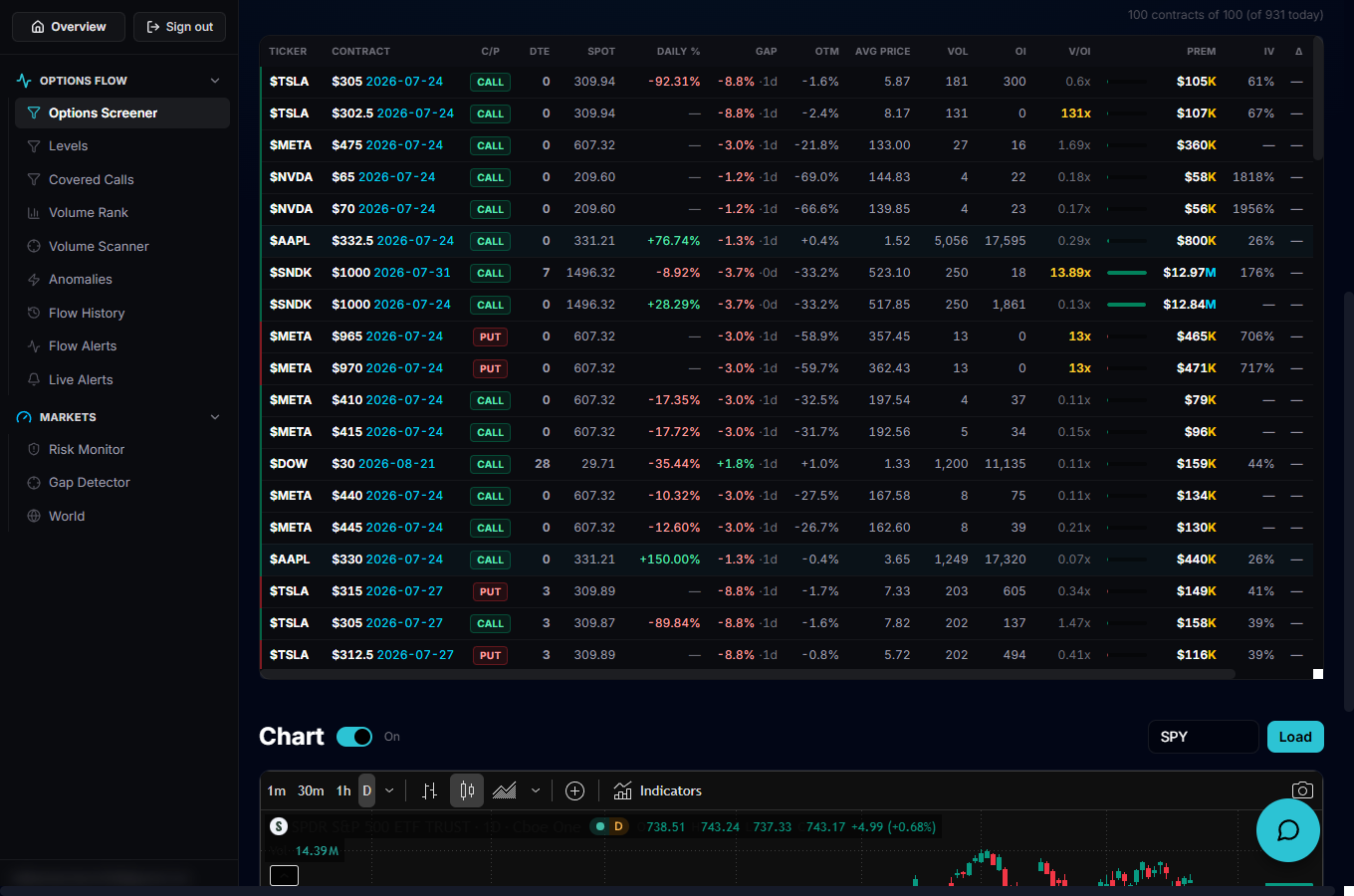1354x896 pixels.
Task: Open Options Screener in the sidebar
Action: [x=122, y=113]
